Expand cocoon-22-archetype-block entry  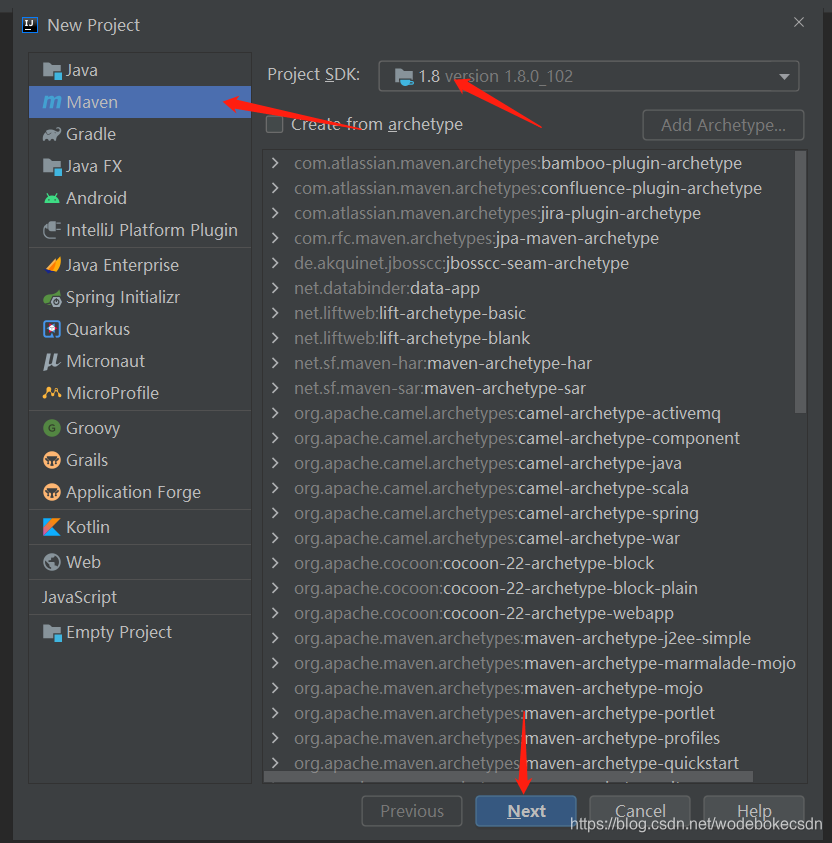tap(275, 563)
